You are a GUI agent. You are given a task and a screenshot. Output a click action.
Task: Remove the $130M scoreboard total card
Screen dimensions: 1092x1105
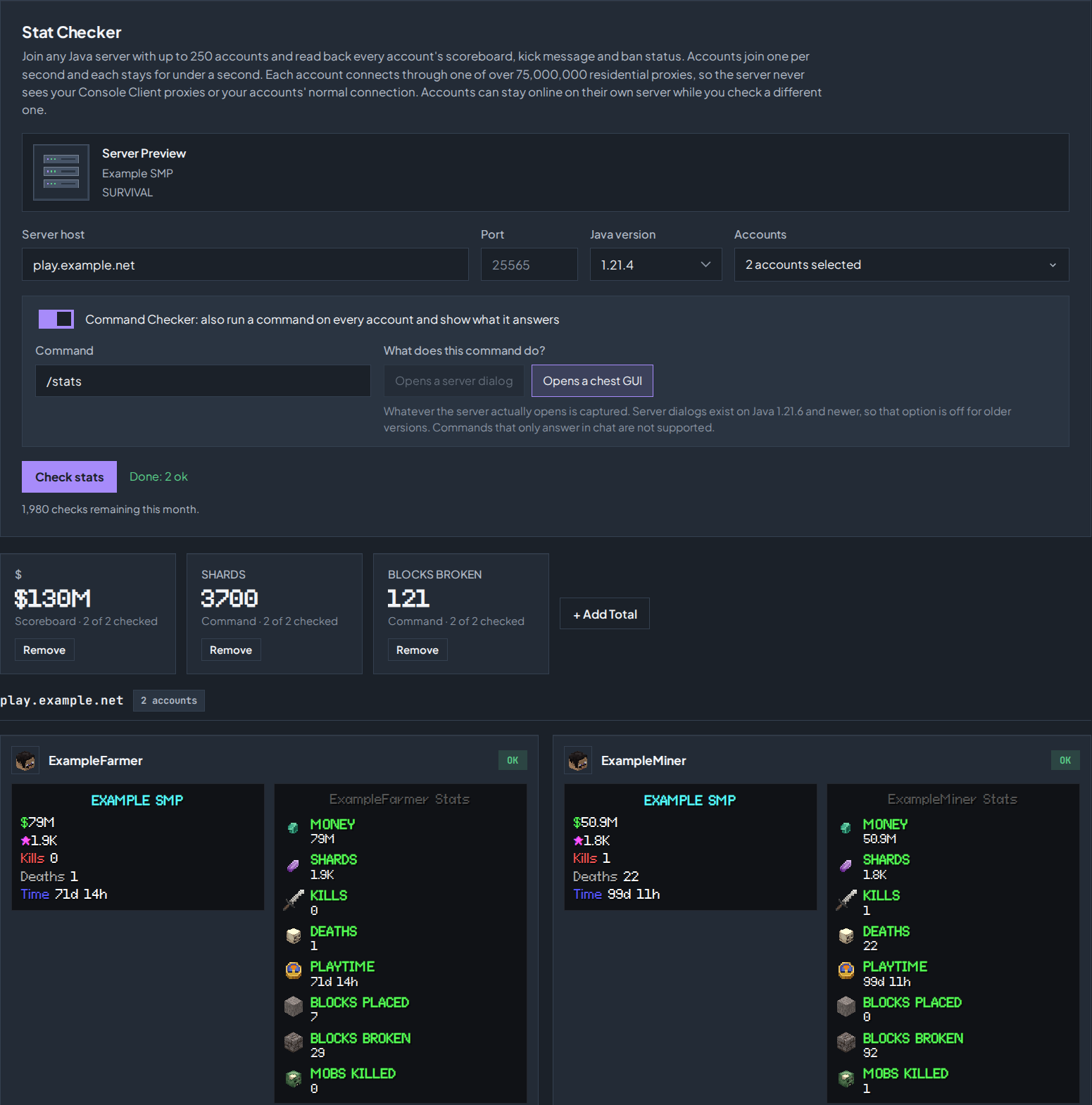[x=44, y=650]
